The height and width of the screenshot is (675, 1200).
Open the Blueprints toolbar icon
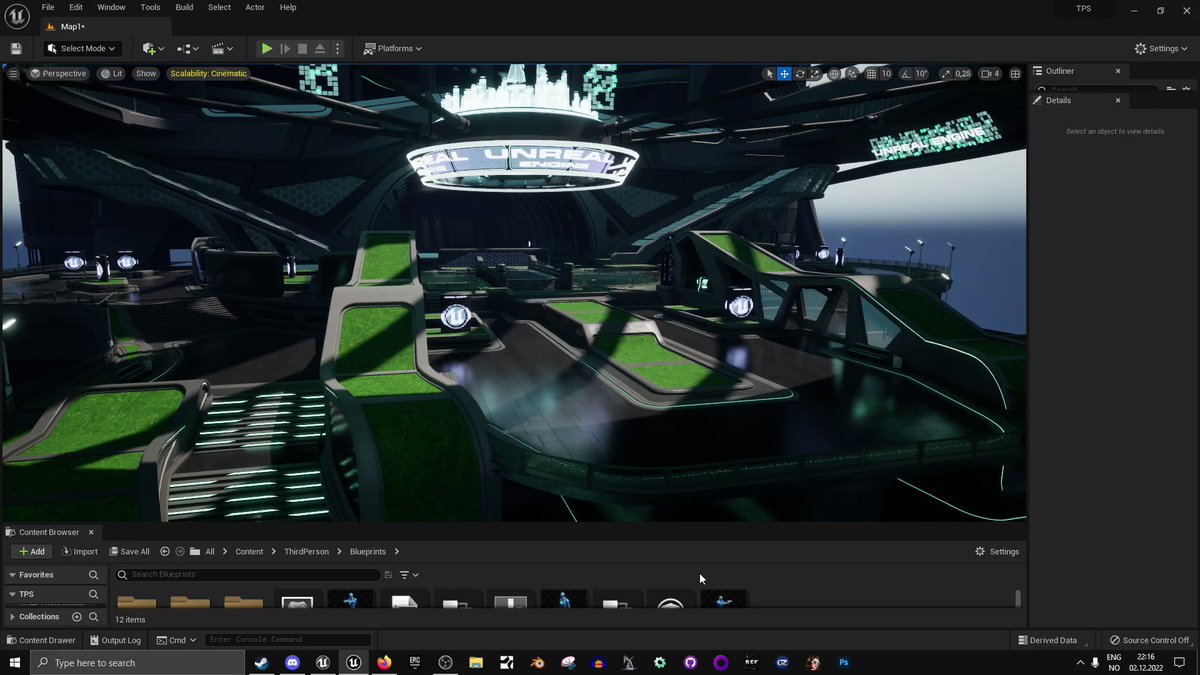(183, 48)
